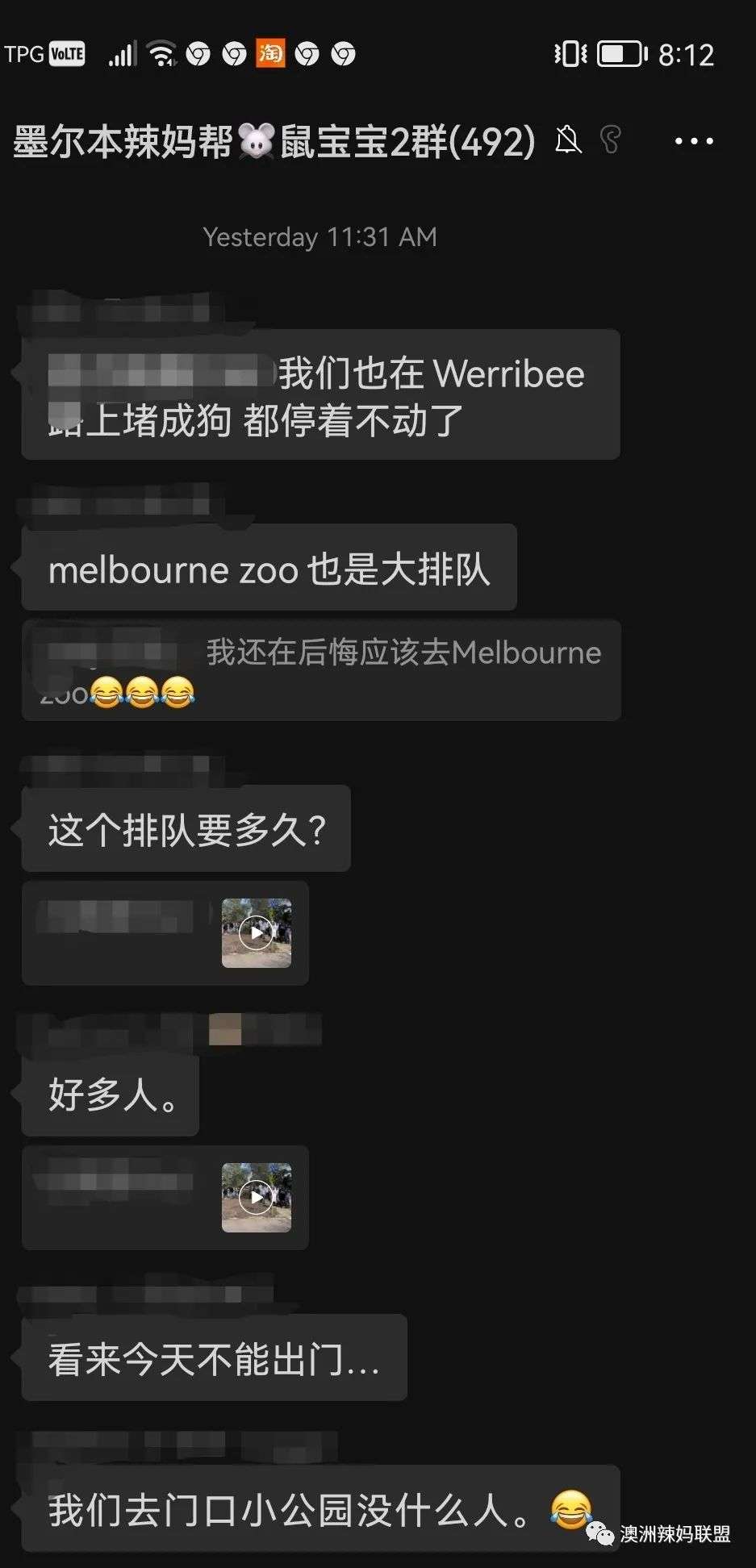
Task: Tap the battery indicator icon
Action: [x=622, y=54]
